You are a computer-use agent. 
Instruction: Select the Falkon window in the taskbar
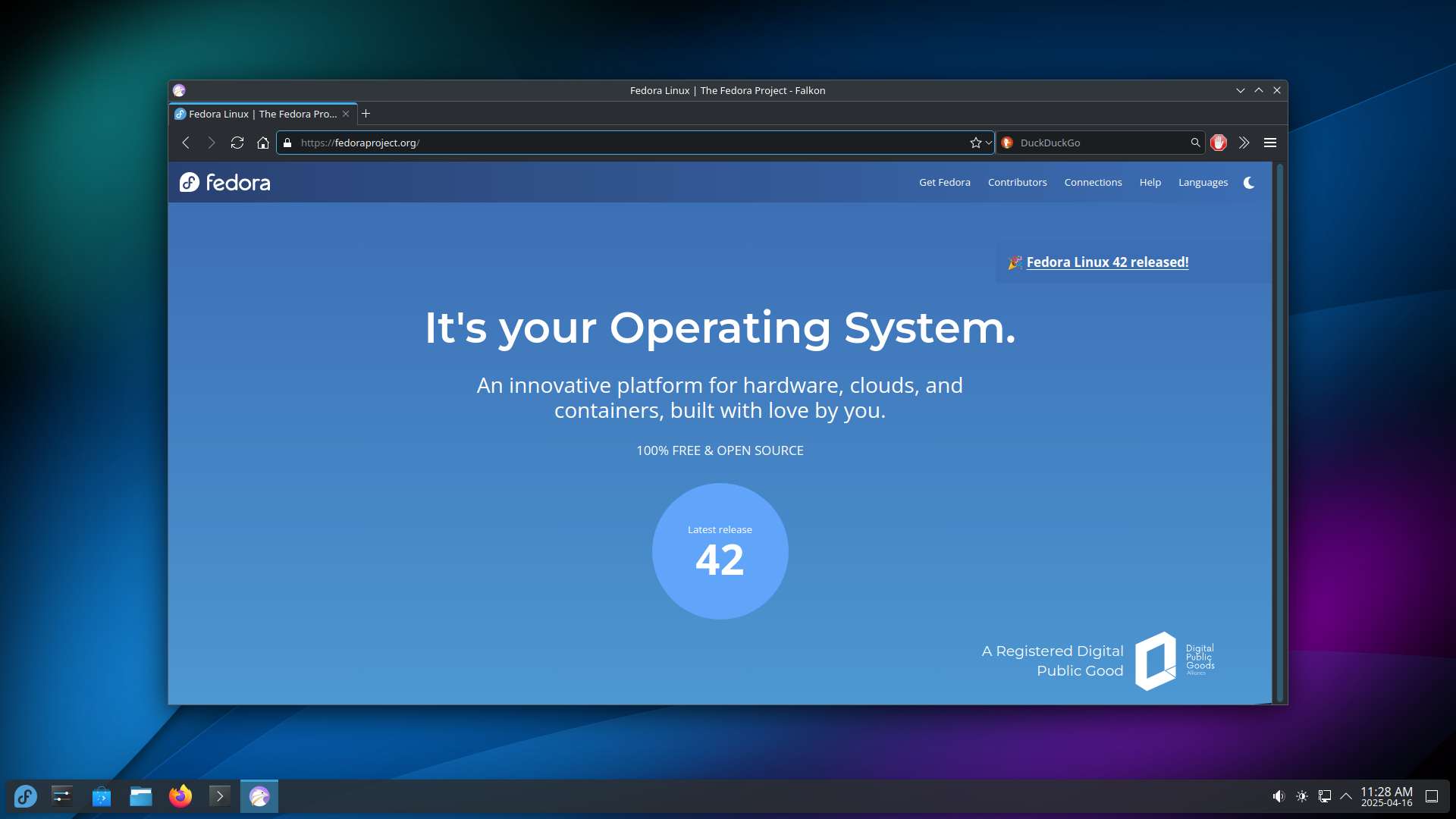[x=259, y=796]
